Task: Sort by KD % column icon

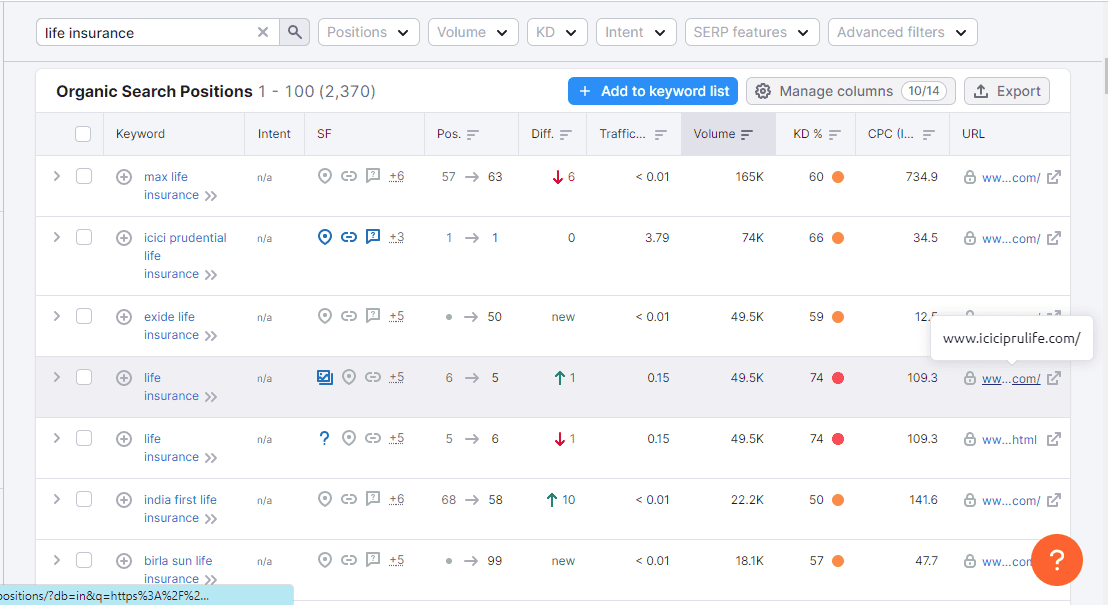Action: pyautogui.click(x=835, y=134)
